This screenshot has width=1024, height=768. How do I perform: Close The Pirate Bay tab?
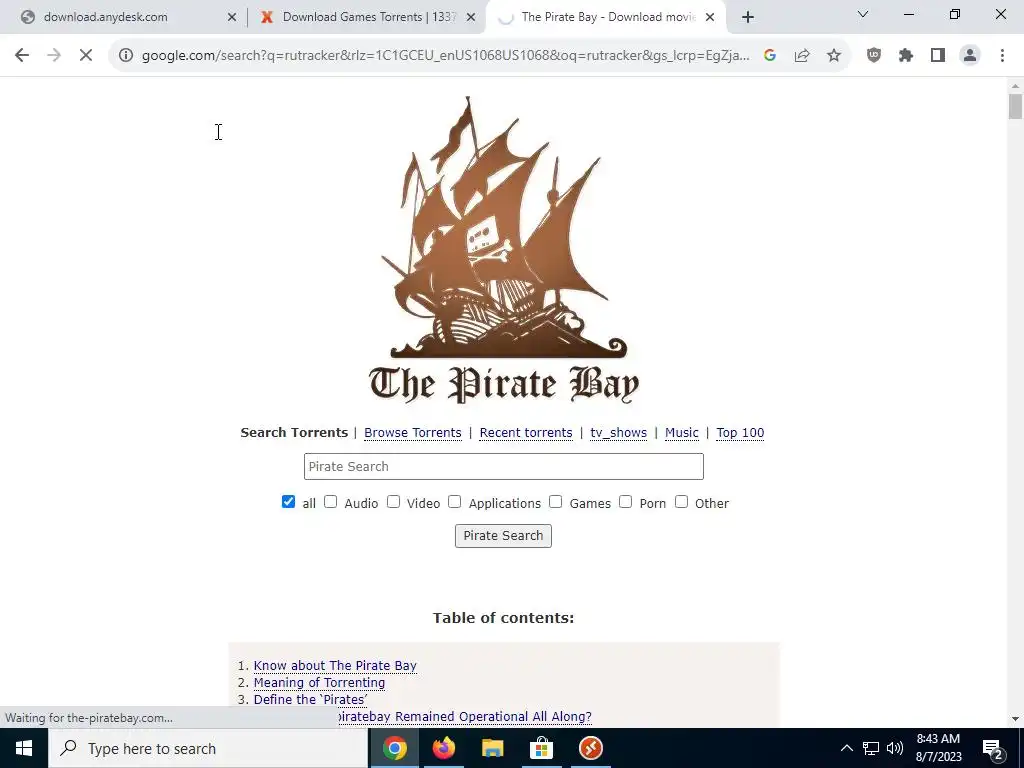point(710,17)
